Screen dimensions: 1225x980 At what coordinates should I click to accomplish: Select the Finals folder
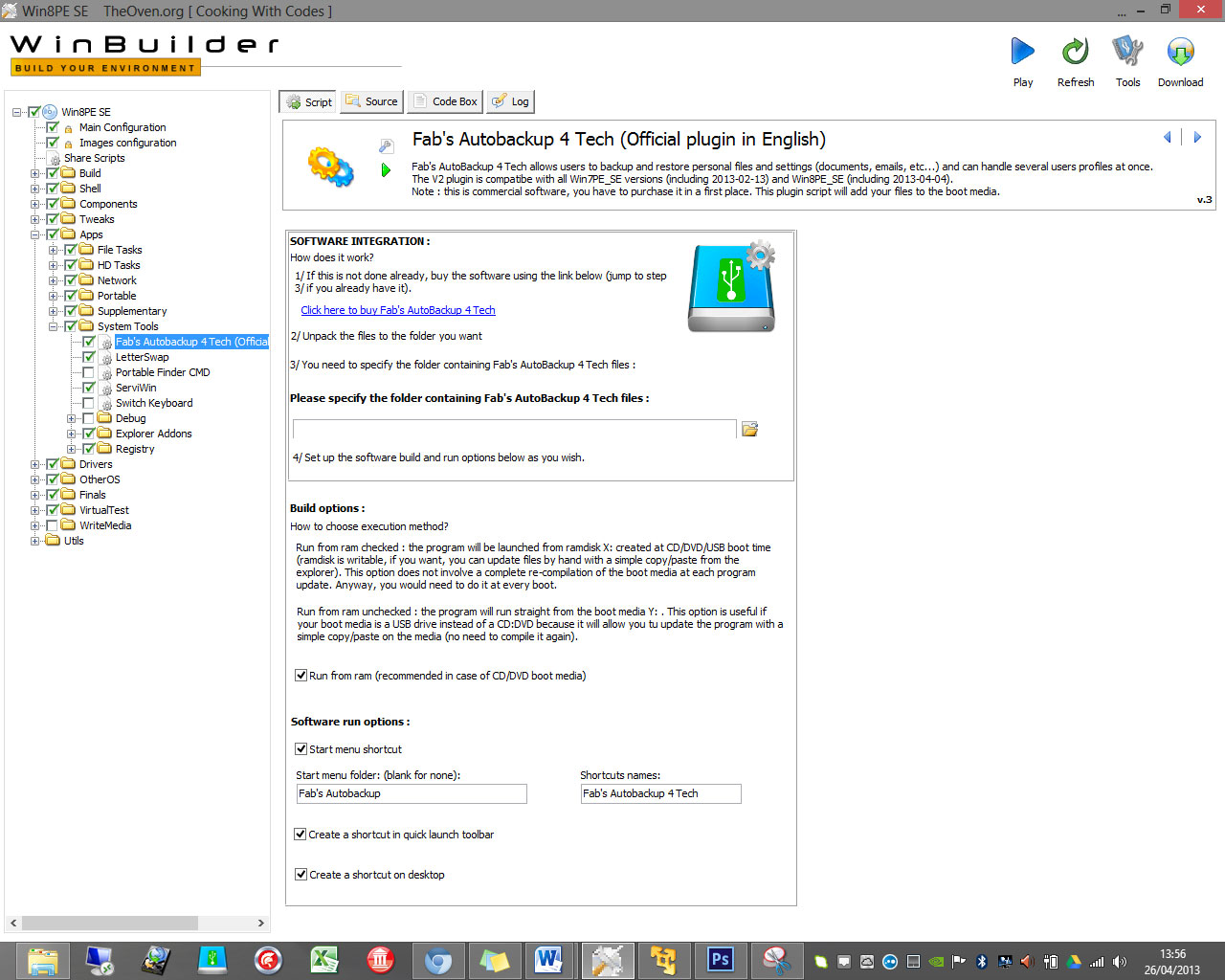92,495
